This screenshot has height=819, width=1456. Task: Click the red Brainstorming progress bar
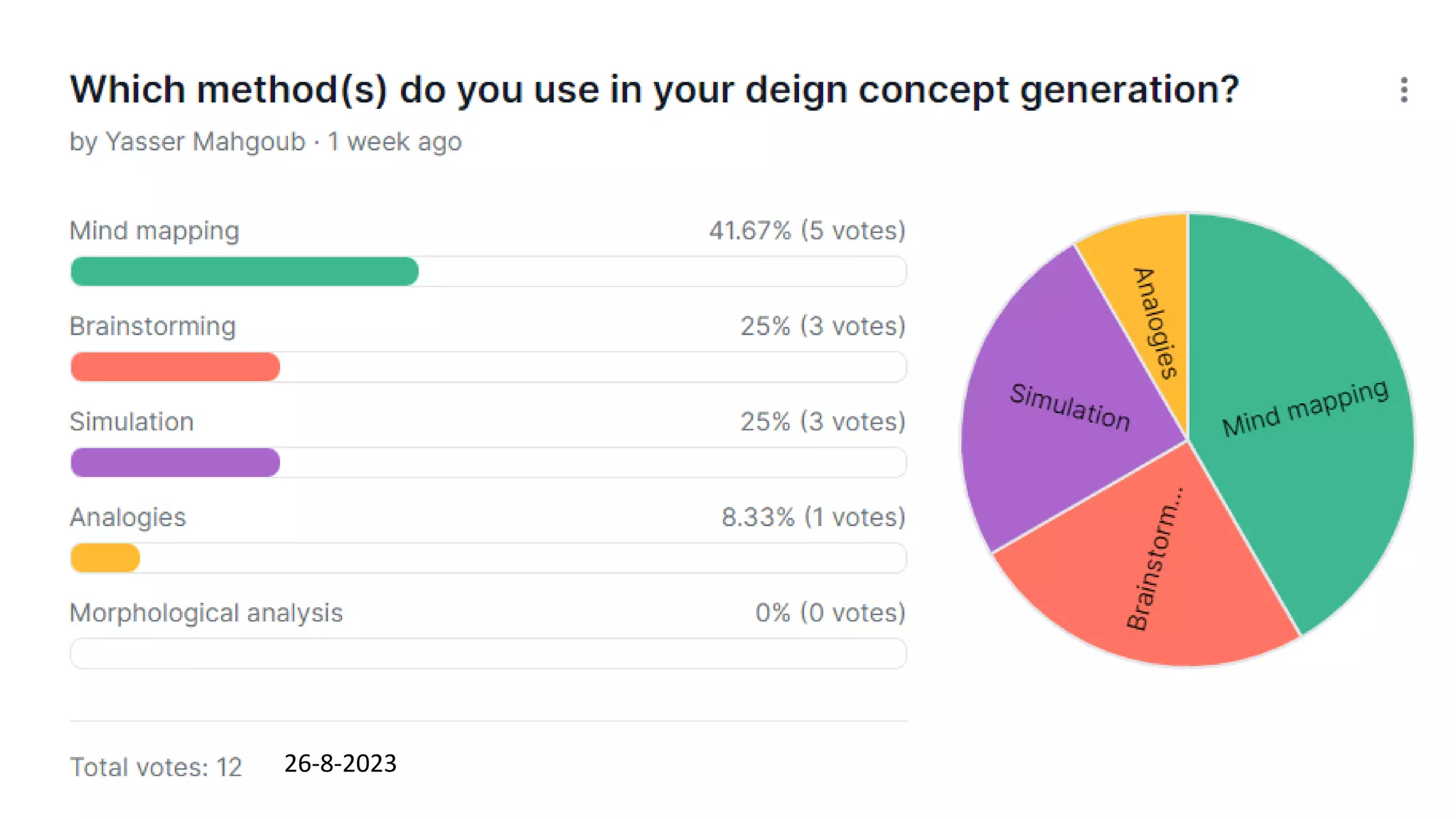tap(175, 367)
